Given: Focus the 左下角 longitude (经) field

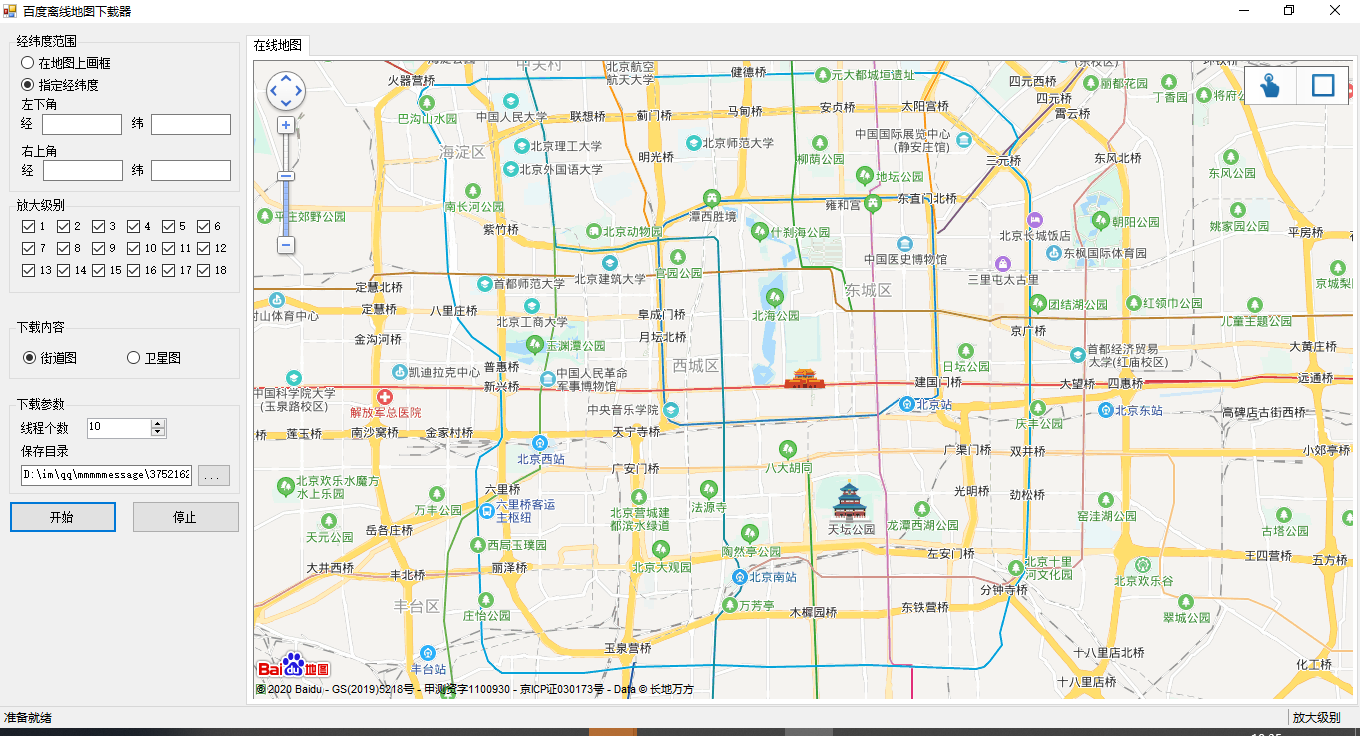Looking at the screenshot, I should click(x=82, y=124).
